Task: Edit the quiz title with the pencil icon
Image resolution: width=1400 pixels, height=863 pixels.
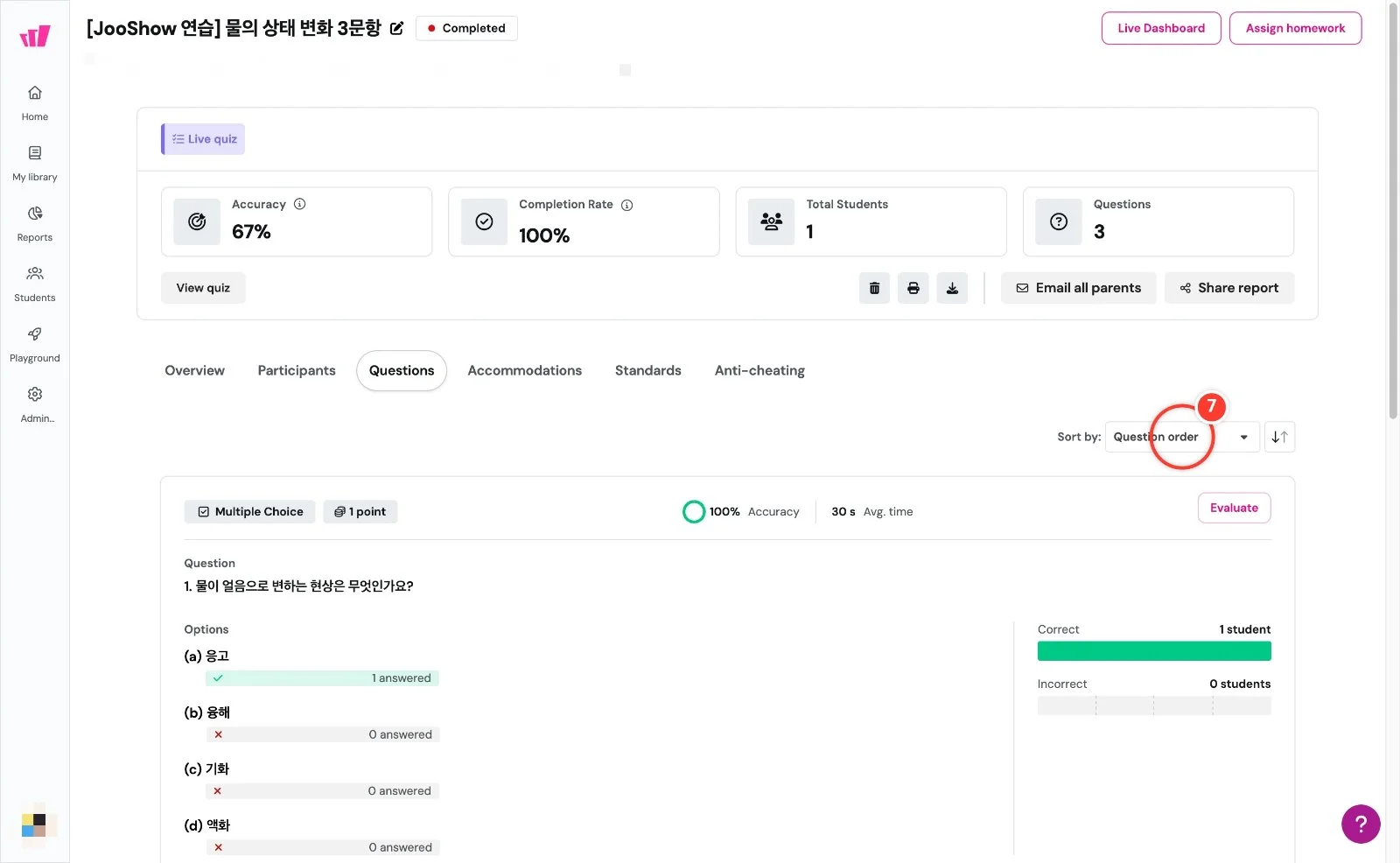Action: coord(396,28)
